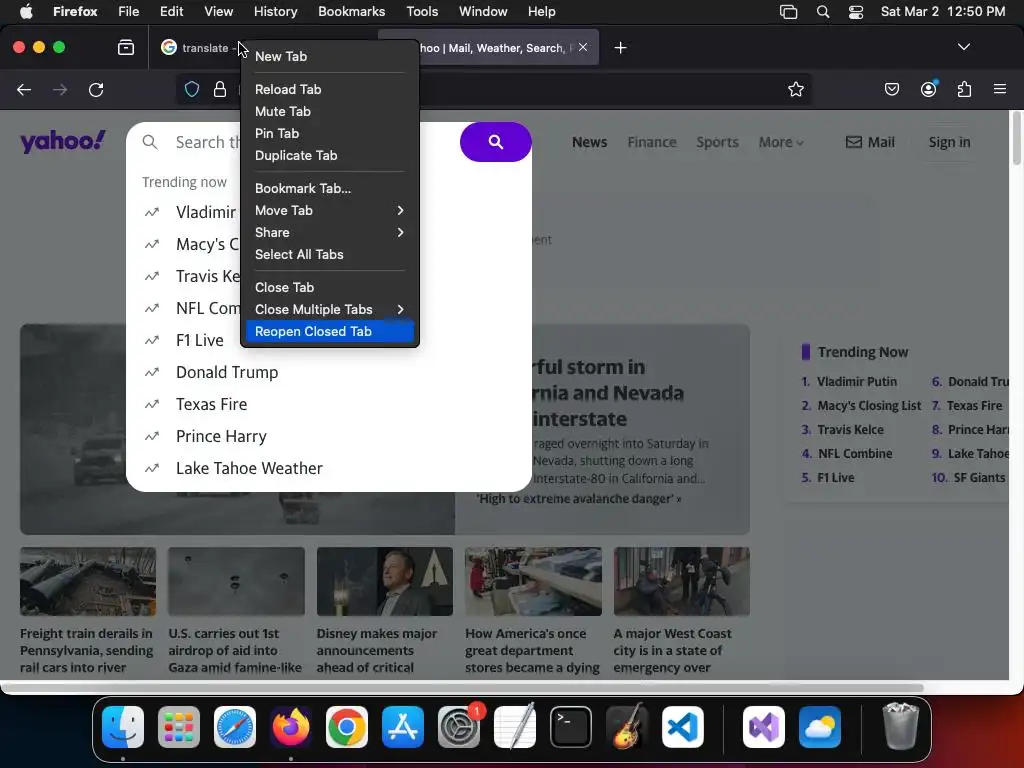Viewport: 1024px width, 768px height.
Task: Launch Google Chrome from the dock
Action: 347,727
